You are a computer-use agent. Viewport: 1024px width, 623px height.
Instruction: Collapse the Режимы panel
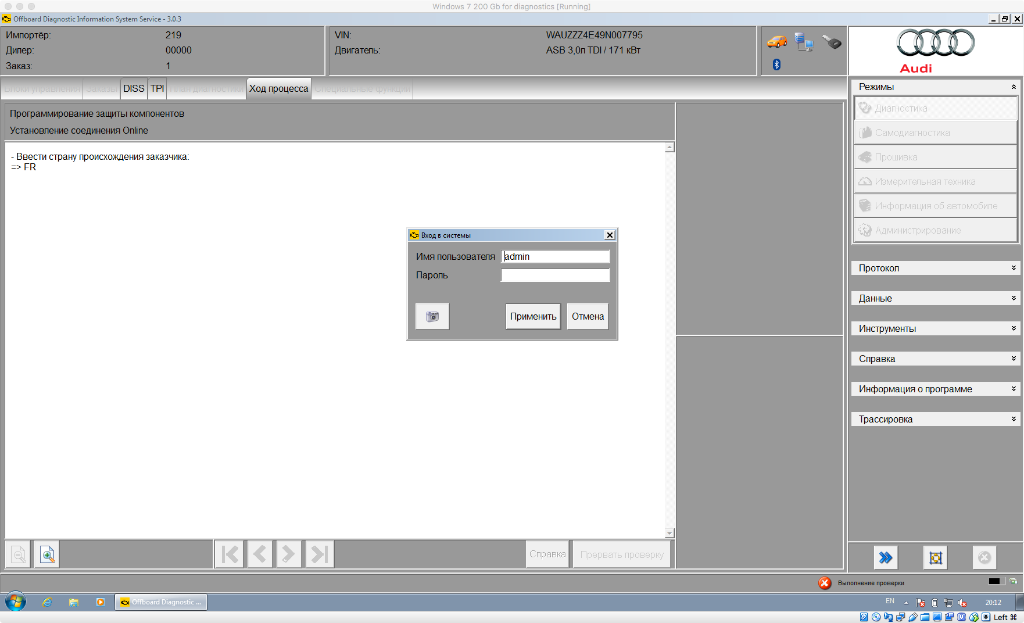click(1013, 87)
